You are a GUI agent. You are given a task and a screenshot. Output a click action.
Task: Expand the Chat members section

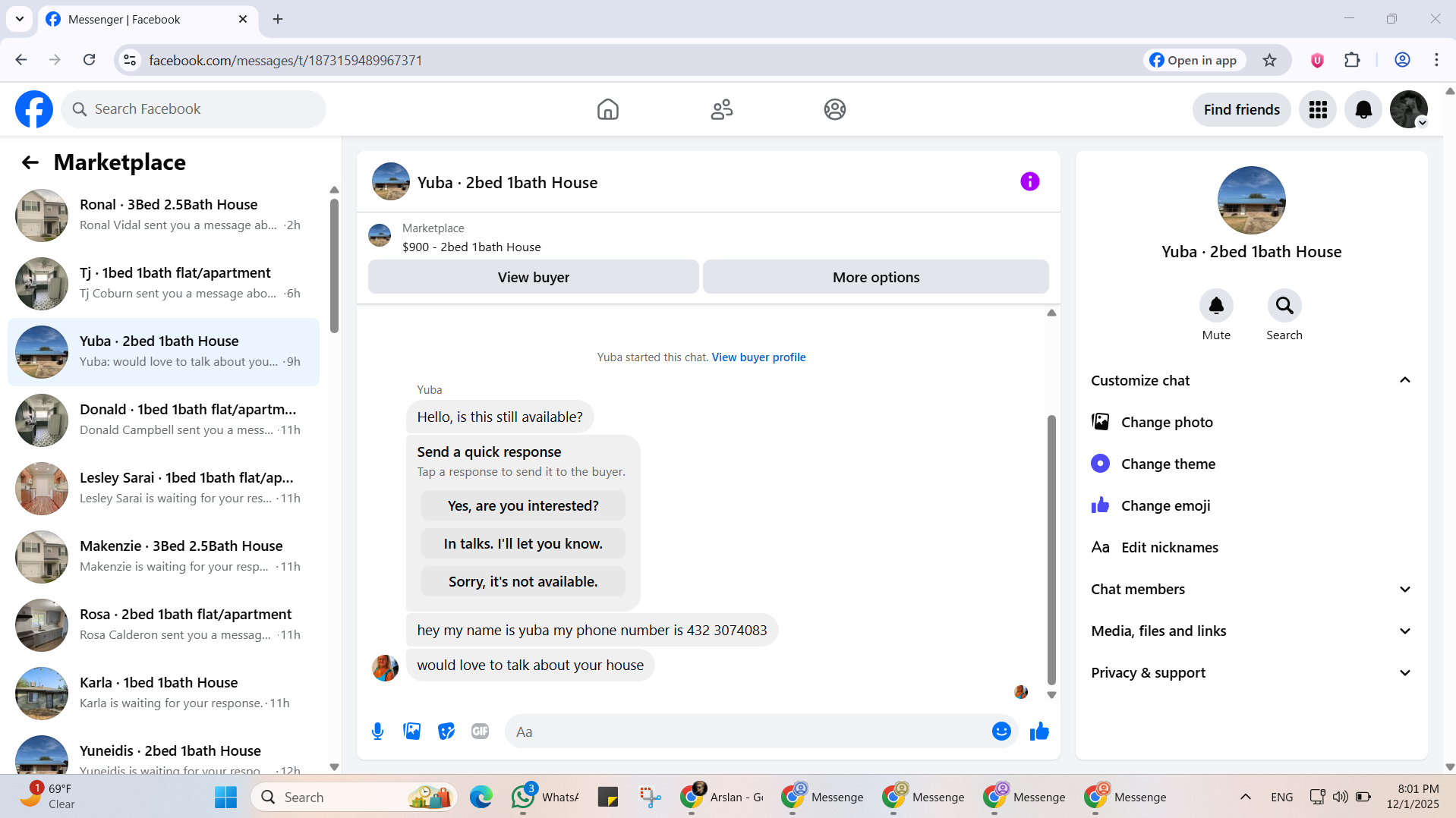click(x=1251, y=589)
